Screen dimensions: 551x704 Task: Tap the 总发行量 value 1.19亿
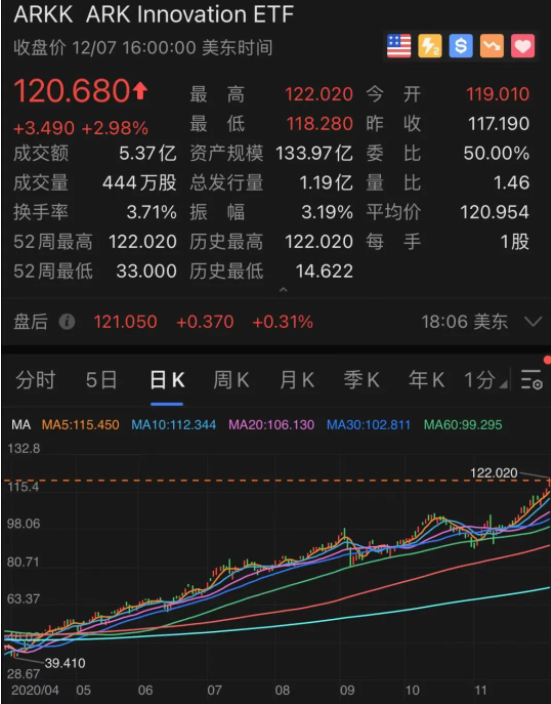click(x=326, y=183)
